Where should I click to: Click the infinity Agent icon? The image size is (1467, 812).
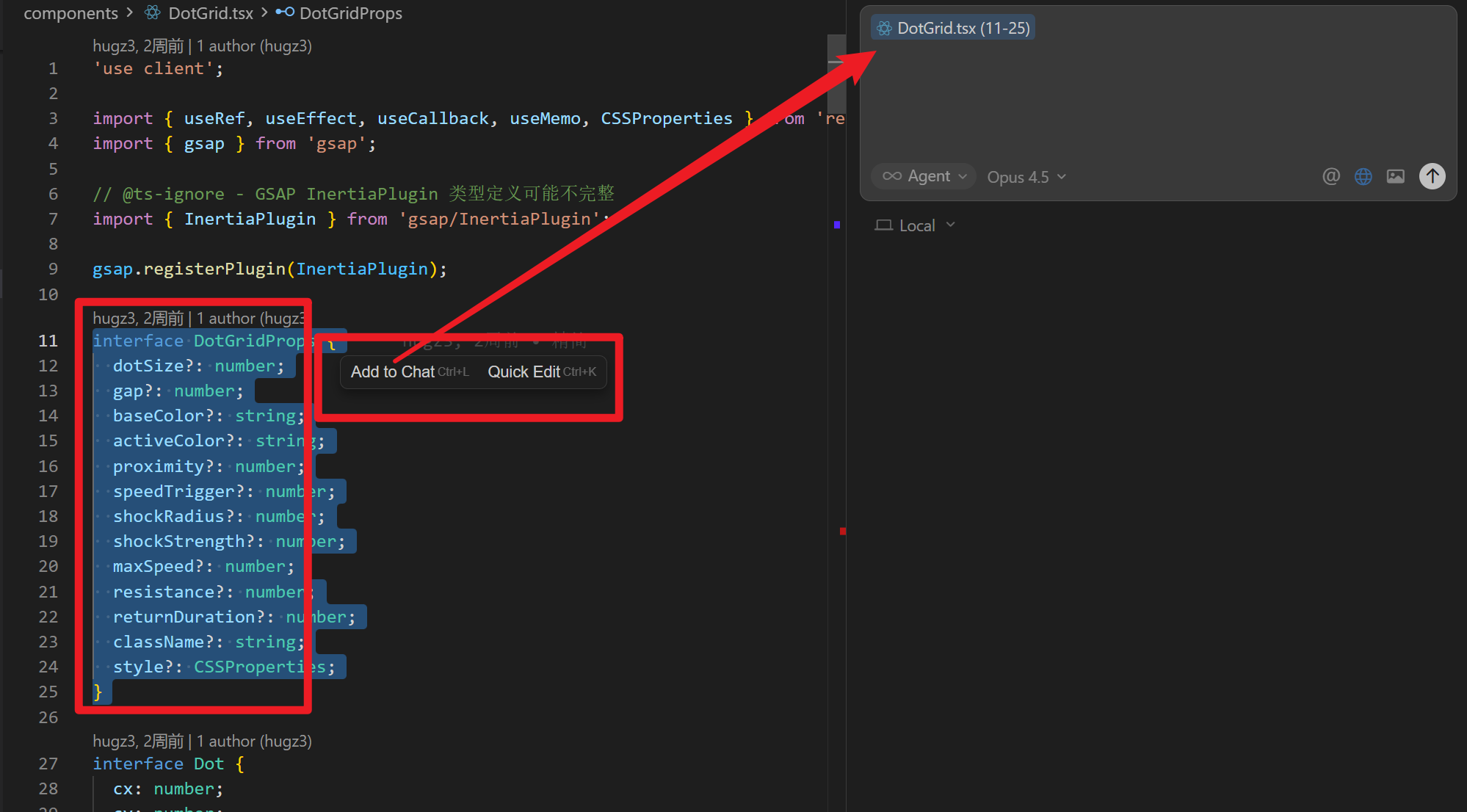tap(891, 176)
